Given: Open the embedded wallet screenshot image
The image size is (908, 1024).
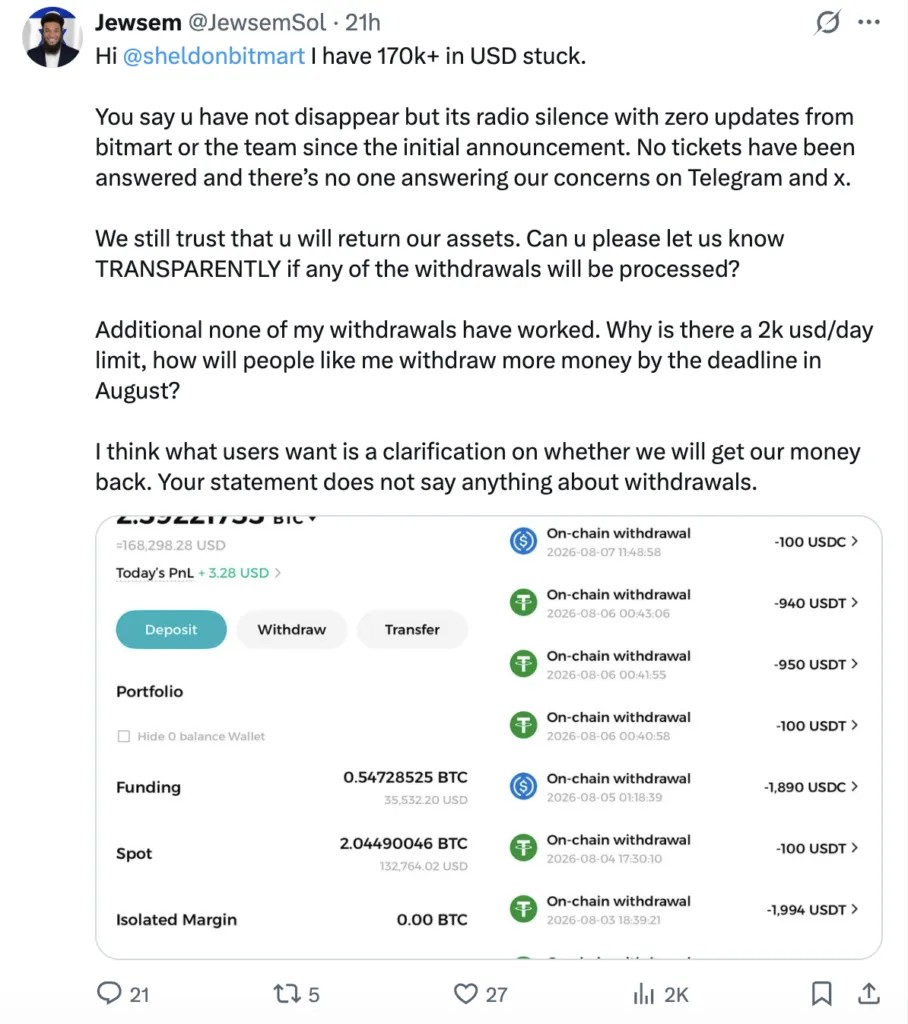Looking at the screenshot, I should click(x=489, y=737).
